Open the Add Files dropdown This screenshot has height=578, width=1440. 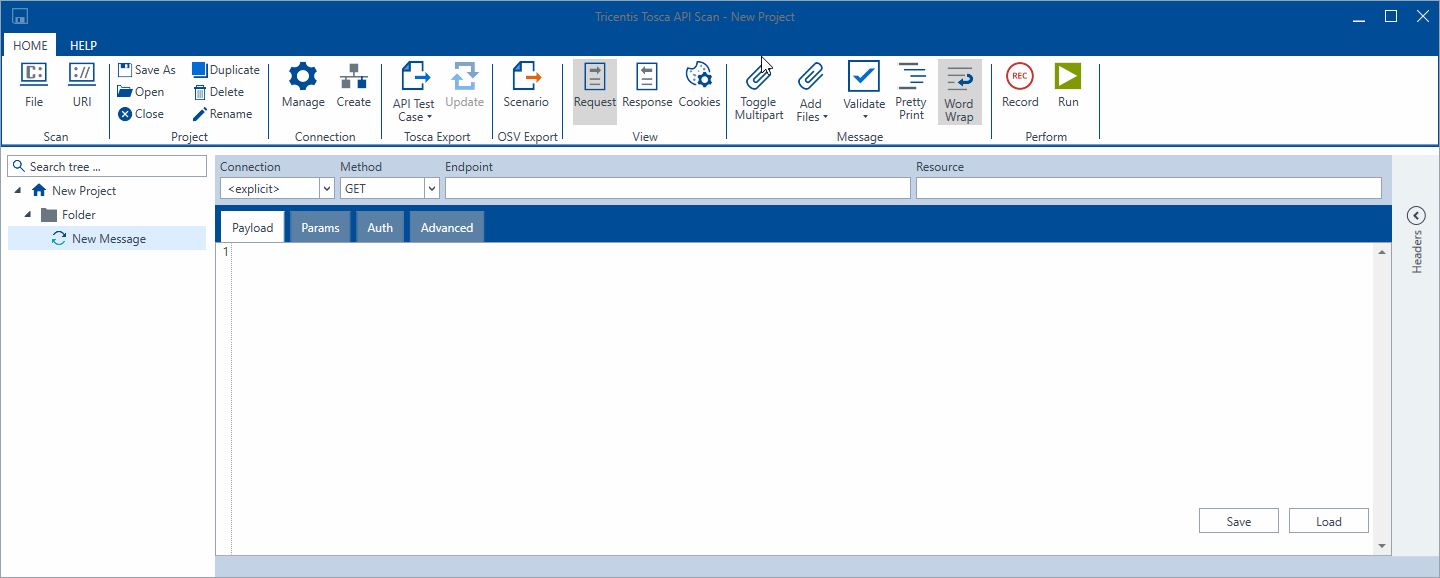point(811,91)
